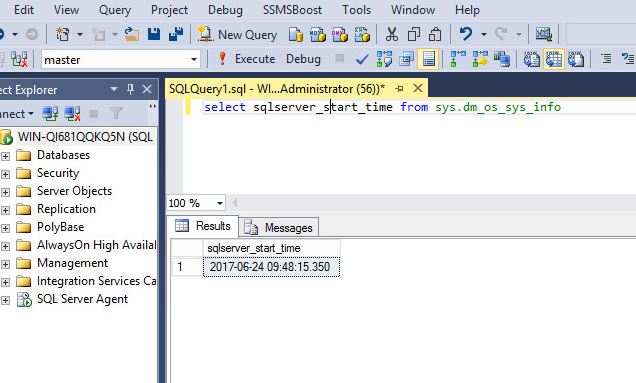636x383 pixels.
Task: Click the Copy icon
Action: [413, 35]
